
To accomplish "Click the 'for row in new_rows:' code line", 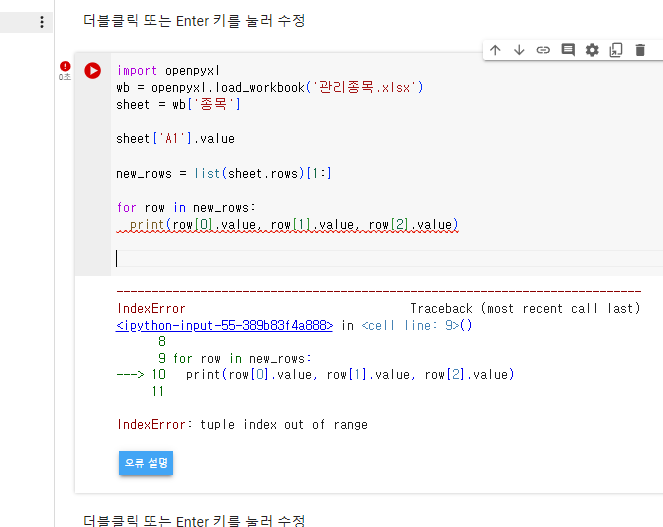I will tap(186, 208).
